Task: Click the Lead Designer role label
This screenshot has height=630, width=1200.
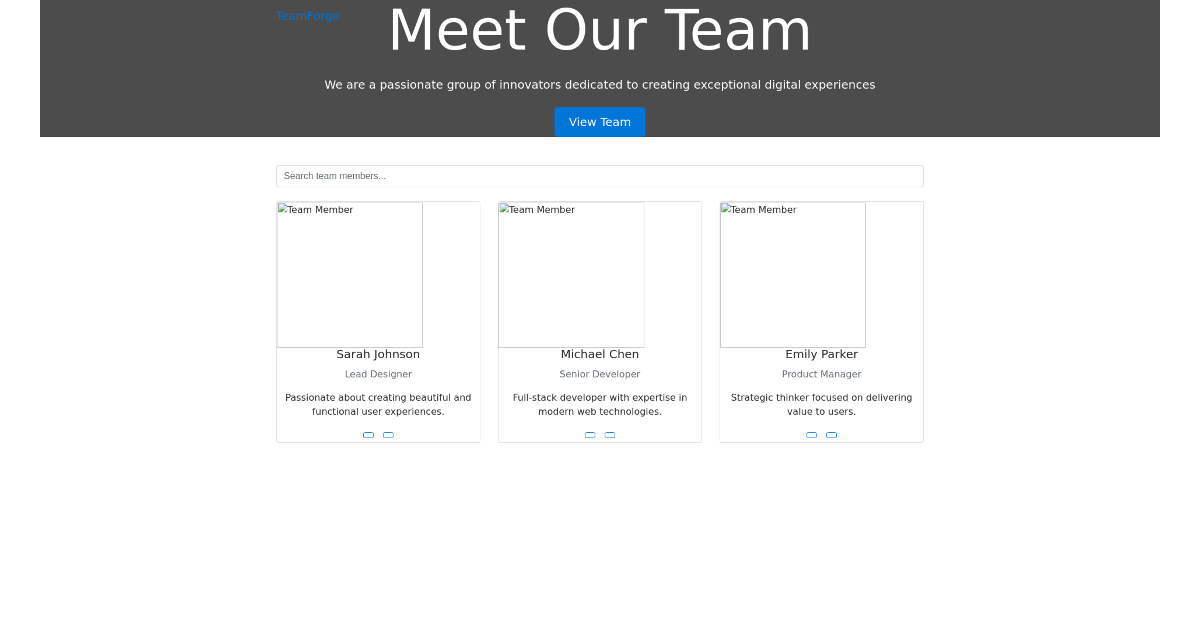Action: 378,374
